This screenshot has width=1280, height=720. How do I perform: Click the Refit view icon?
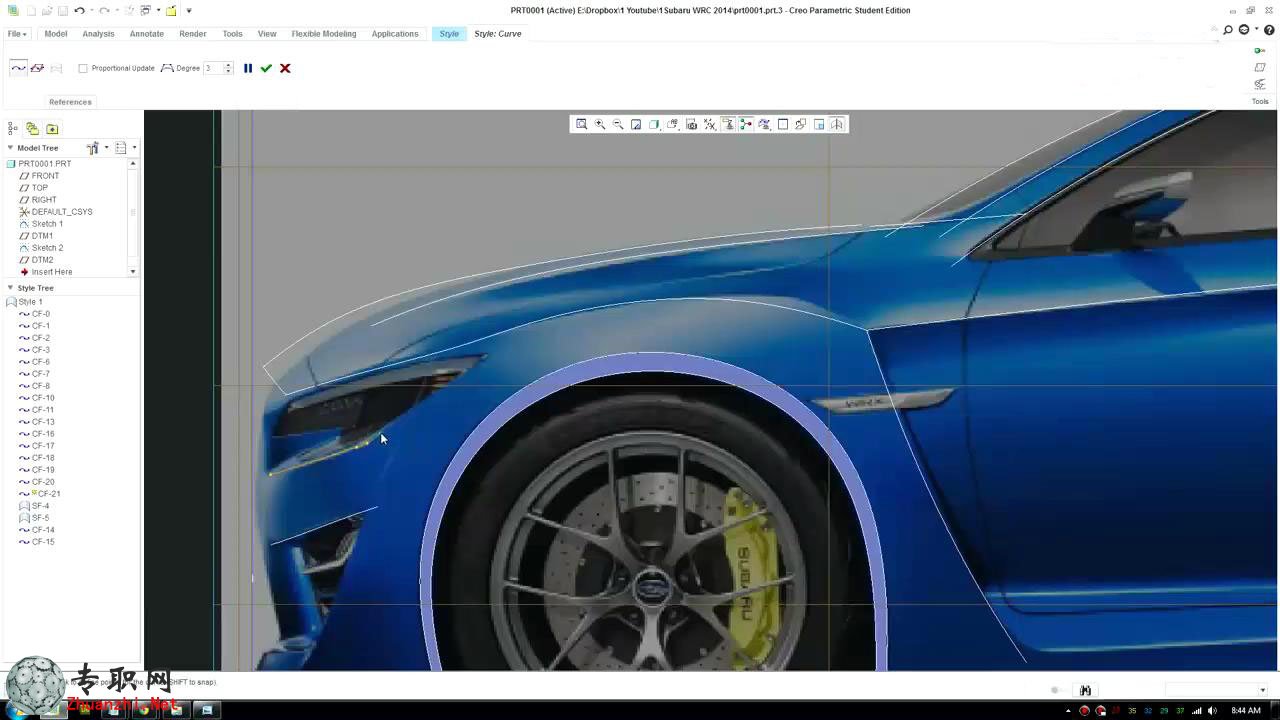581,124
